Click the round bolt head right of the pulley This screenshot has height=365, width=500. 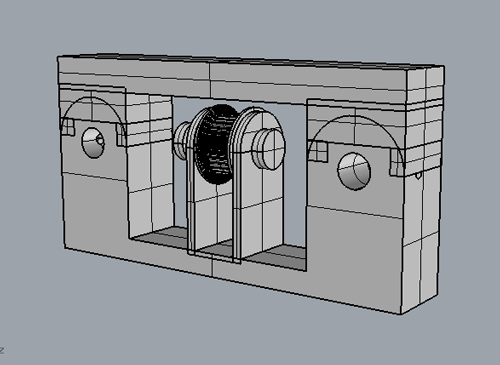coord(269,149)
